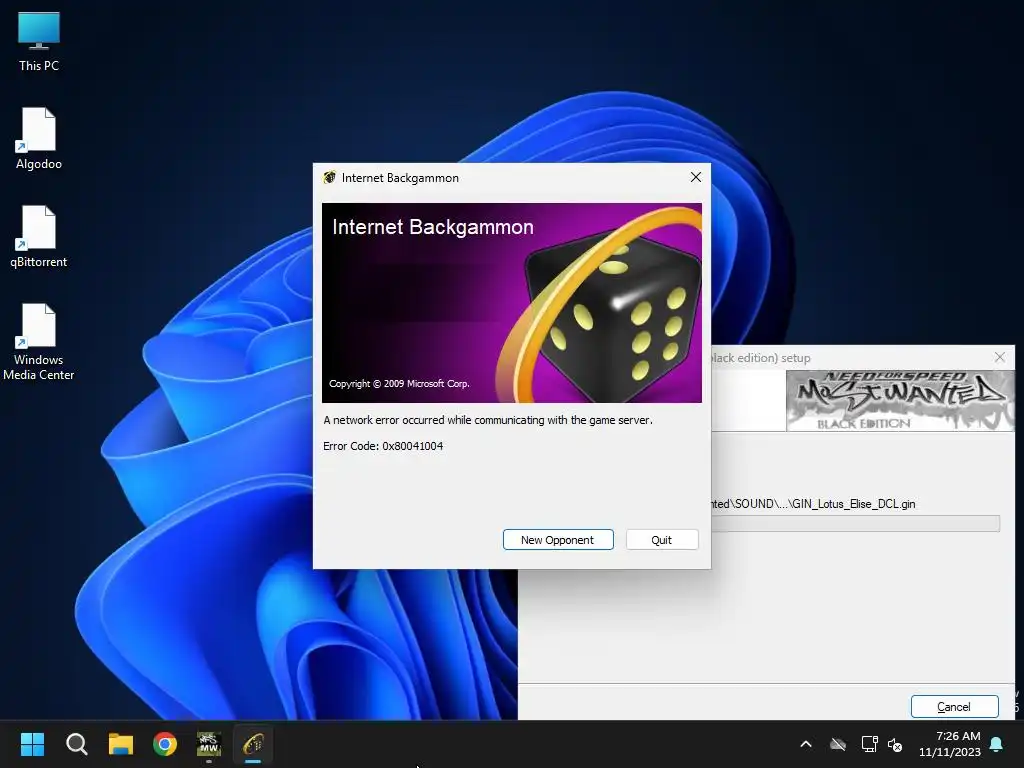Click the GIN_Lotus_Elise_DCL.gin file path text
This screenshot has width=1024, height=768.
pos(813,504)
